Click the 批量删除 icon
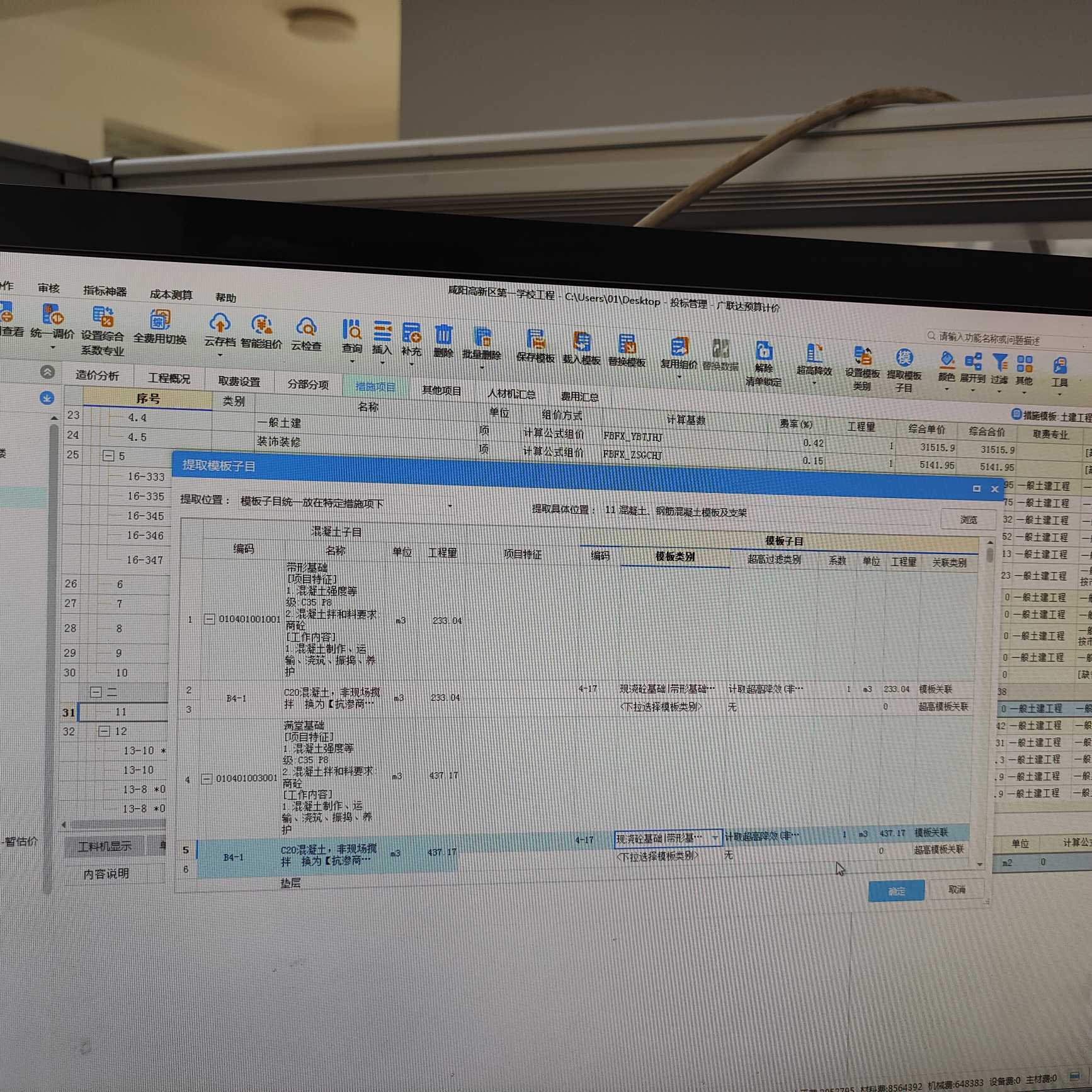This screenshot has height=1092, width=1092. (x=482, y=337)
